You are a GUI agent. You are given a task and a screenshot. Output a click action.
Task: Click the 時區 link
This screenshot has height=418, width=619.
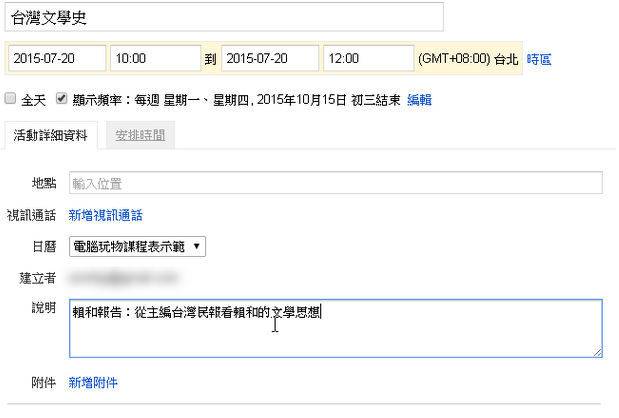(538, 60)
